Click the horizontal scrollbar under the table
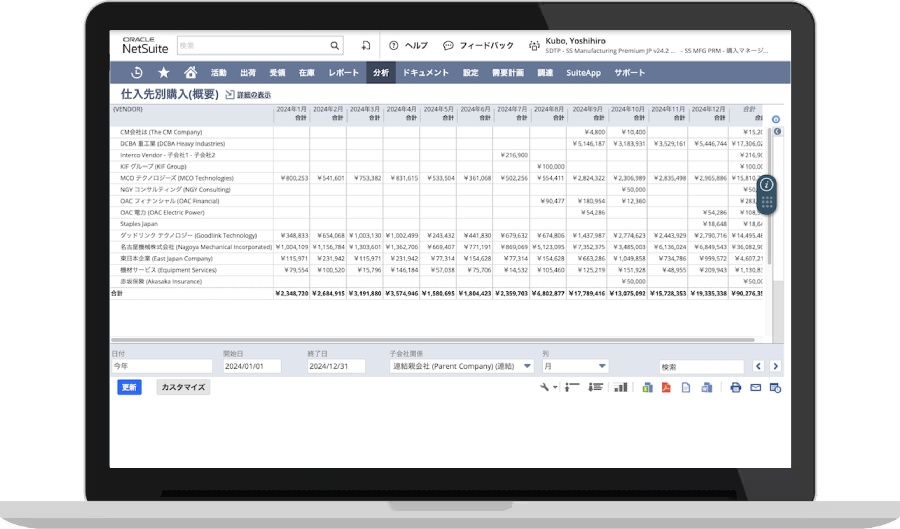Viewport: 900px width, 529px height. (433, 340)
